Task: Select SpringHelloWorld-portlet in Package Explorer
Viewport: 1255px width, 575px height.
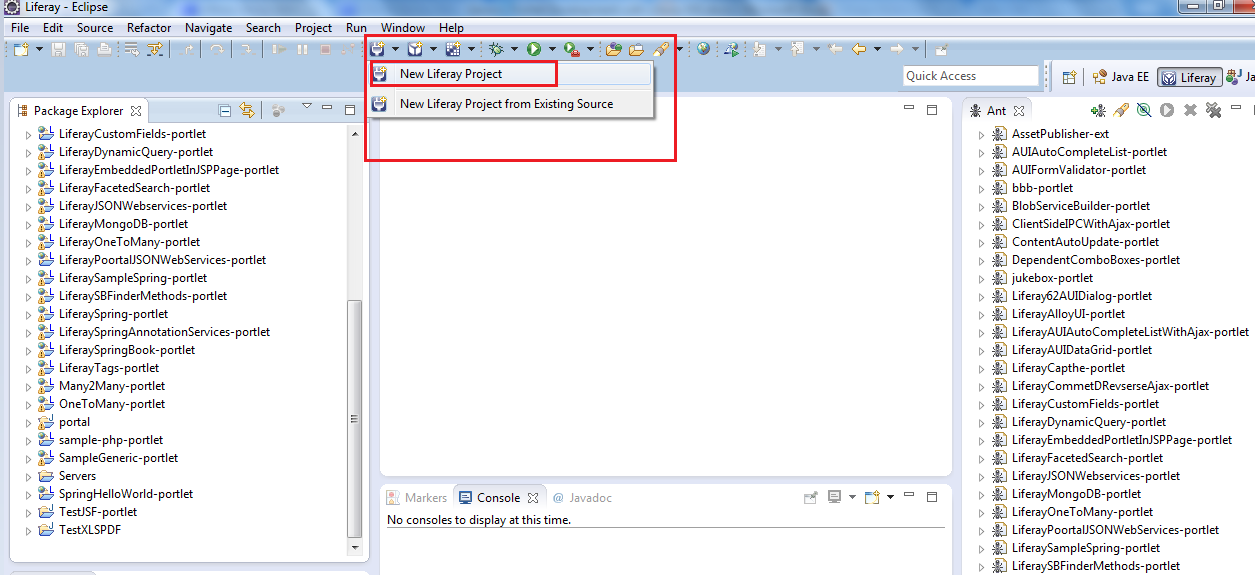Action: pos(126,494)
